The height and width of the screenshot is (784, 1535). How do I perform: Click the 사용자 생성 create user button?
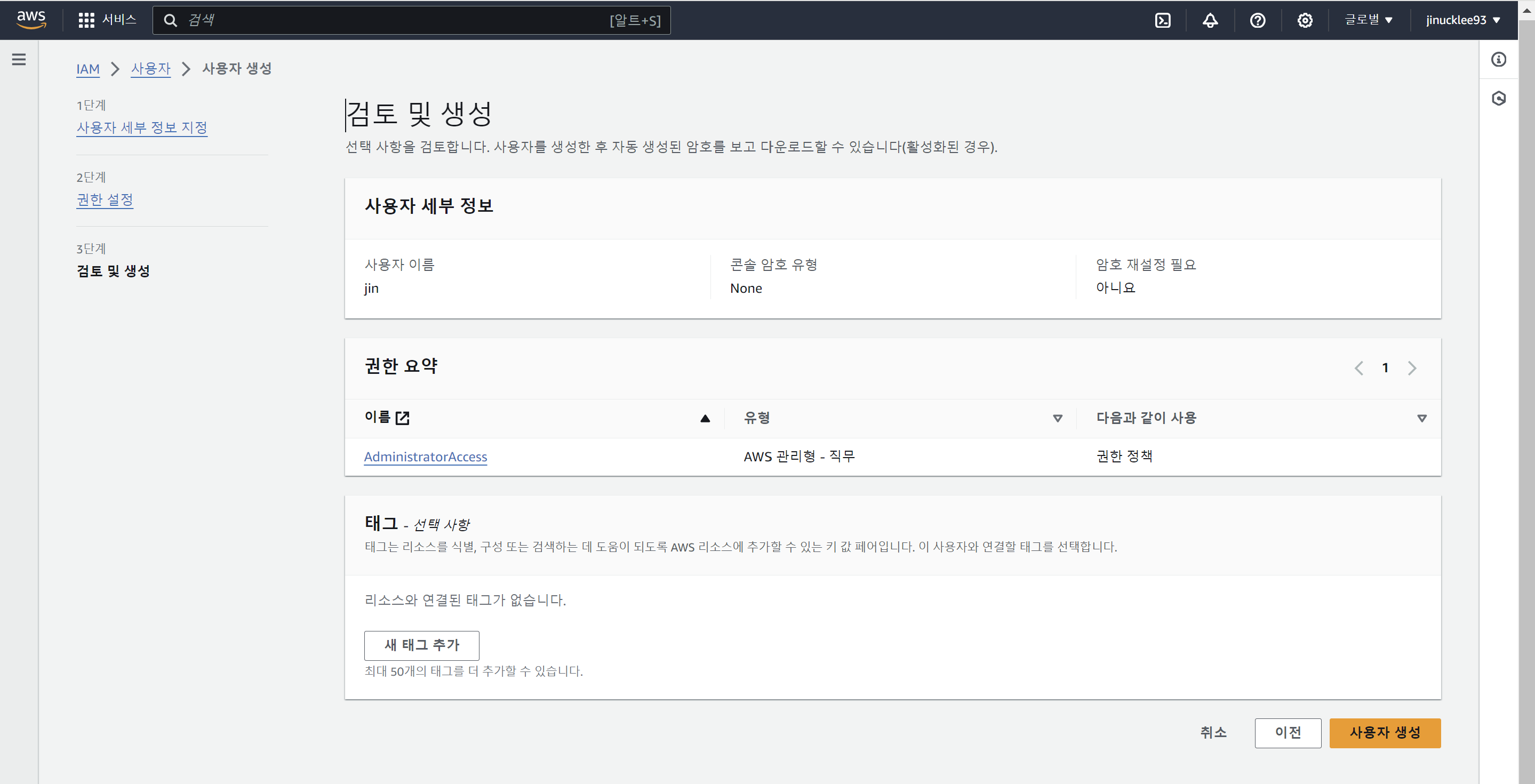coord(1385,733)
